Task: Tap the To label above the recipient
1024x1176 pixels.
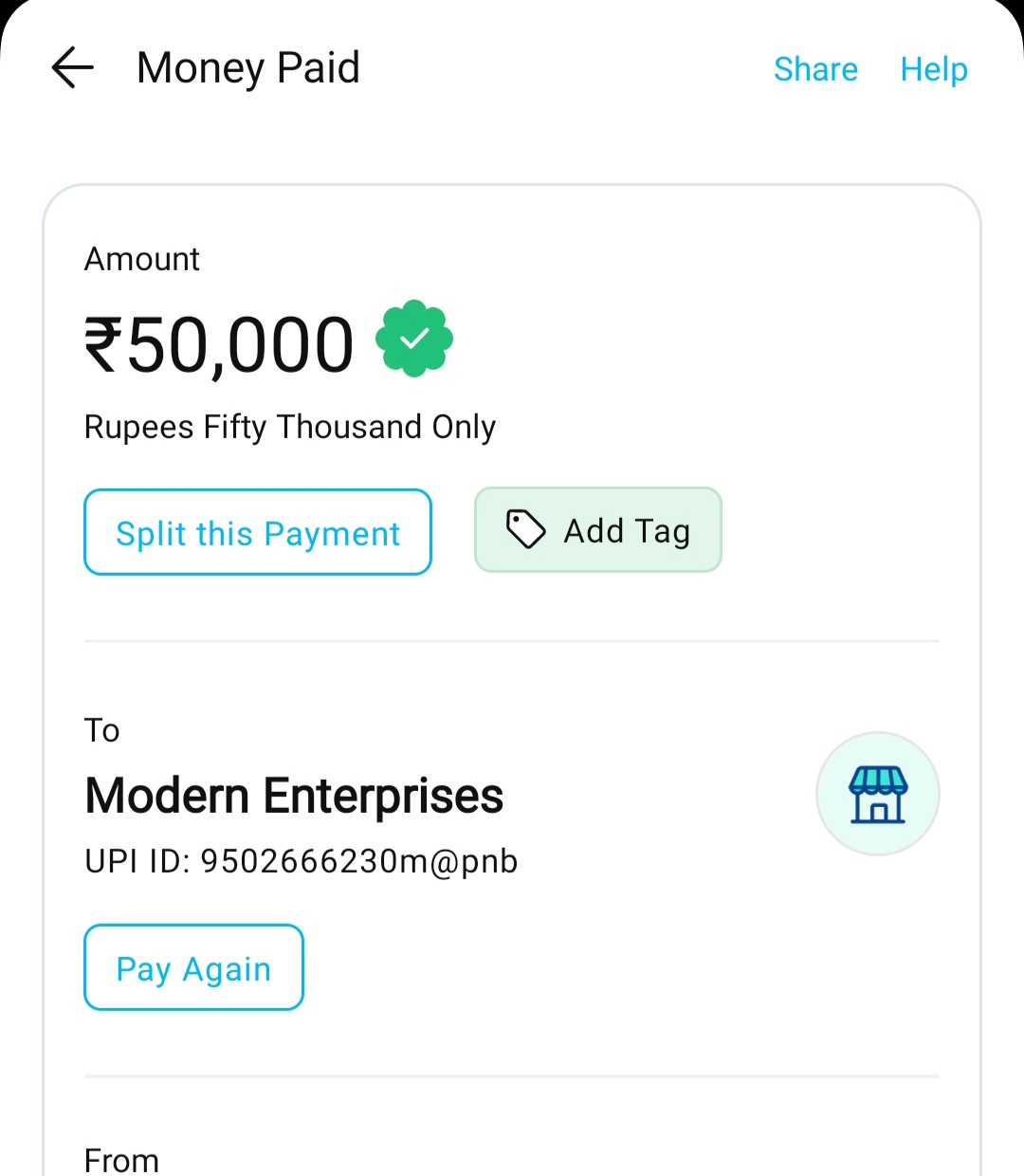Action: [x=102, y=730]
